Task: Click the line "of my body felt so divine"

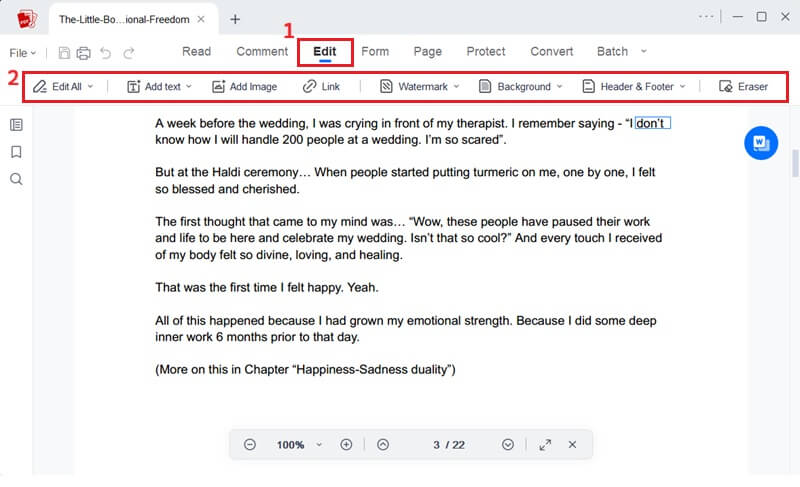Action: 279,255
